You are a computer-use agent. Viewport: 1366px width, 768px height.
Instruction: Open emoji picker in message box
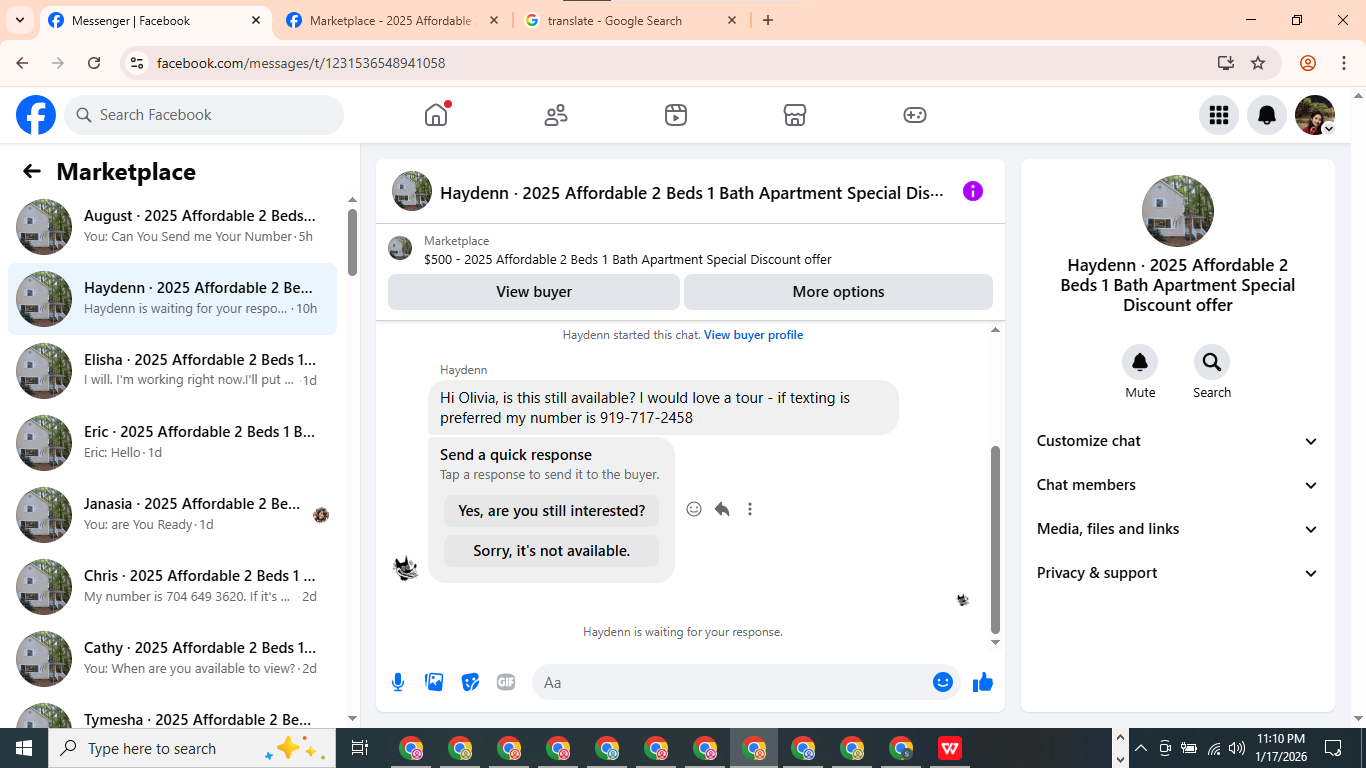tap(942, 682)
